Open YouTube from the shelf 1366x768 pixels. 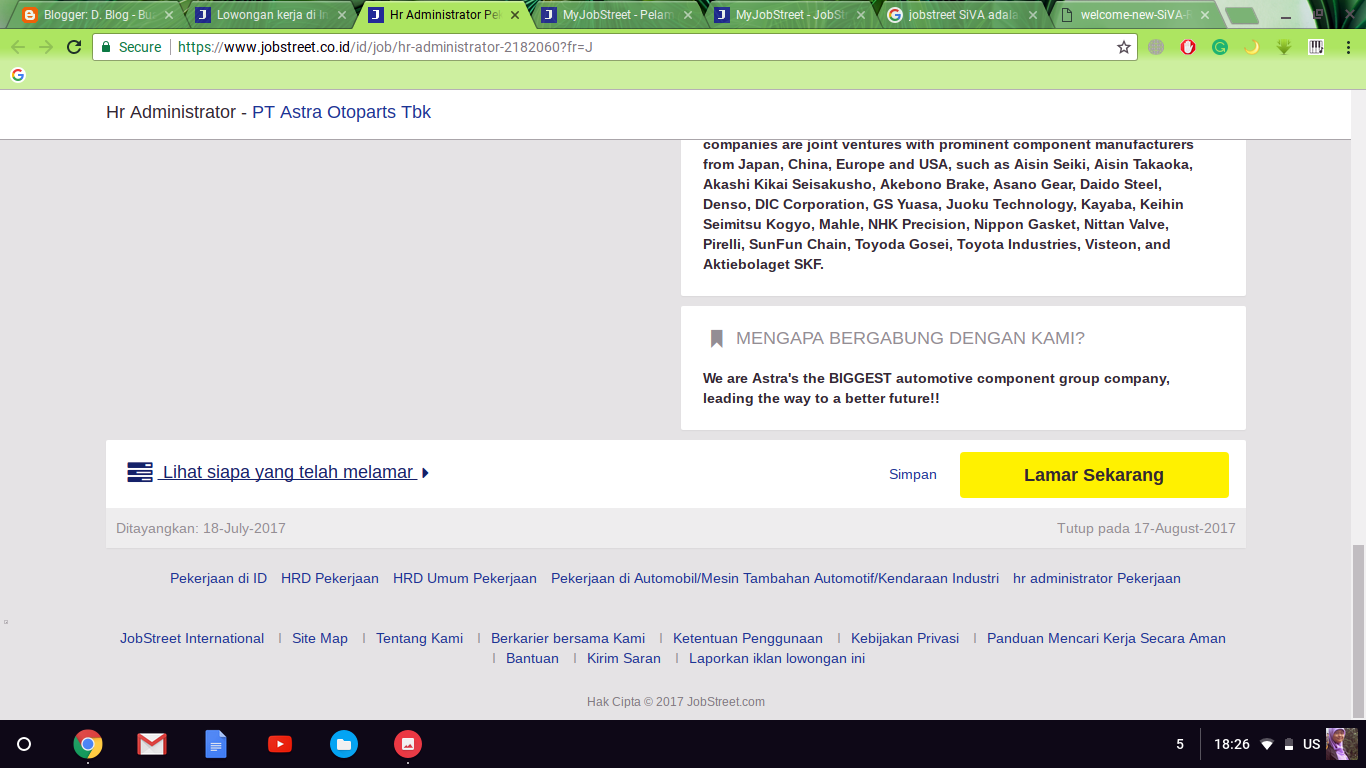(x=280, y=744)
